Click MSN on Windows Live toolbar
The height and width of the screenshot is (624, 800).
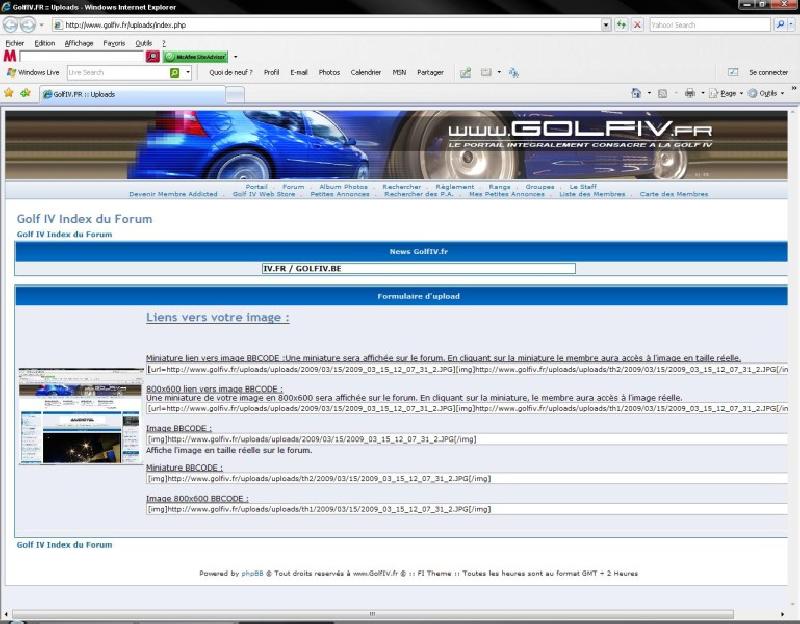[x=399, y=72]
